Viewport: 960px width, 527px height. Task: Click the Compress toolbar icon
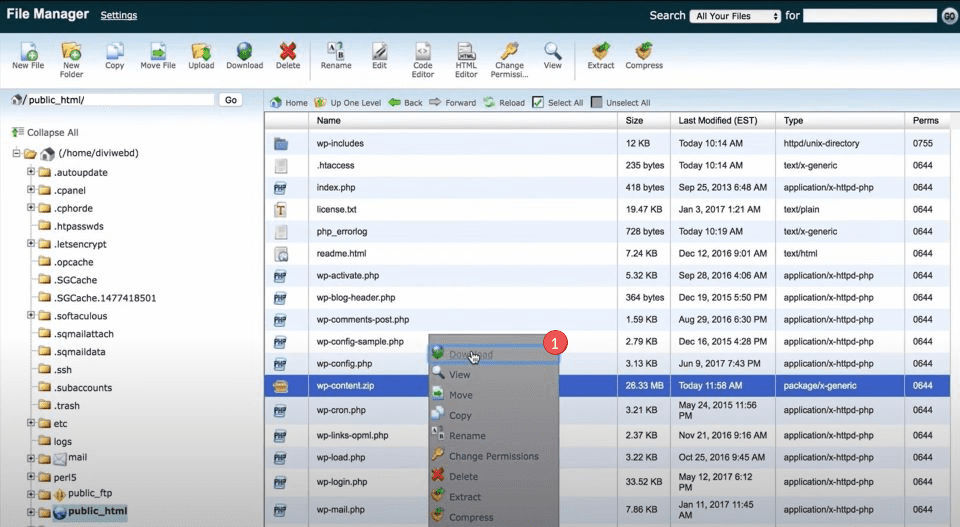644,52
